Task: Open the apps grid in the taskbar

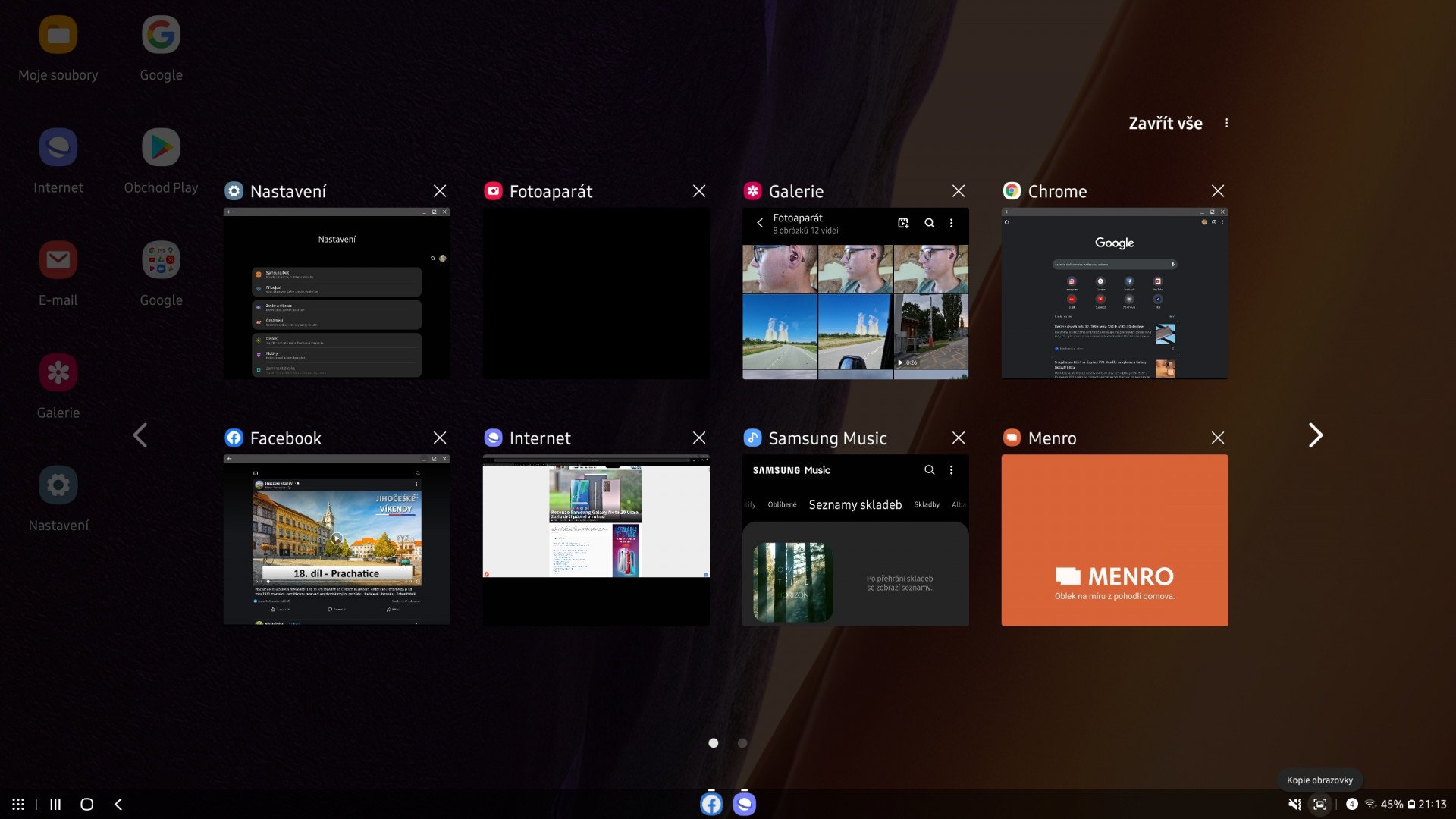Action: tap(18, 804)
